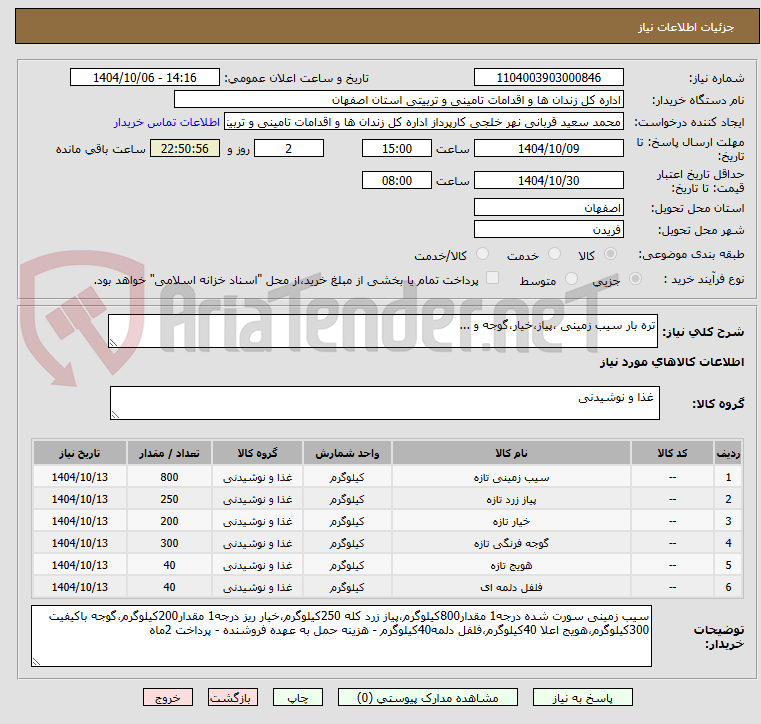
Task: Click the بازگشت back button
Action: pyautogui.click(x=232, y=698)
